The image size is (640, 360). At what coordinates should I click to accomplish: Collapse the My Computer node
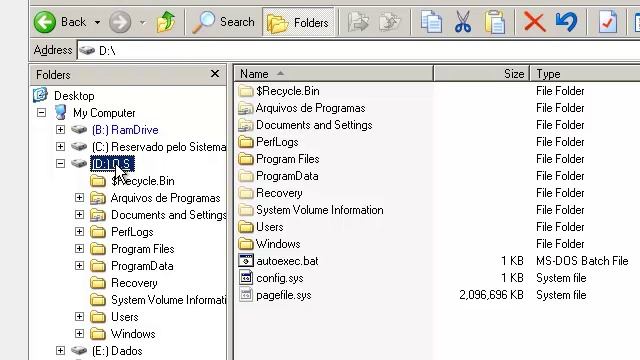click(41, 113)
